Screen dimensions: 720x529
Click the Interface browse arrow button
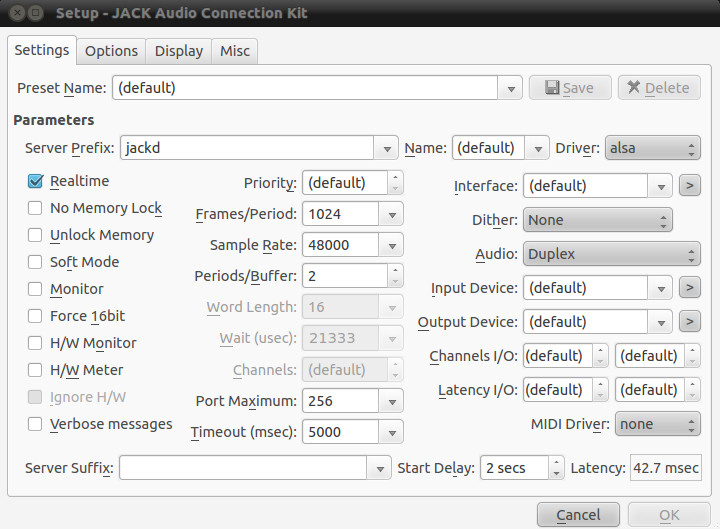pos(690,186)
